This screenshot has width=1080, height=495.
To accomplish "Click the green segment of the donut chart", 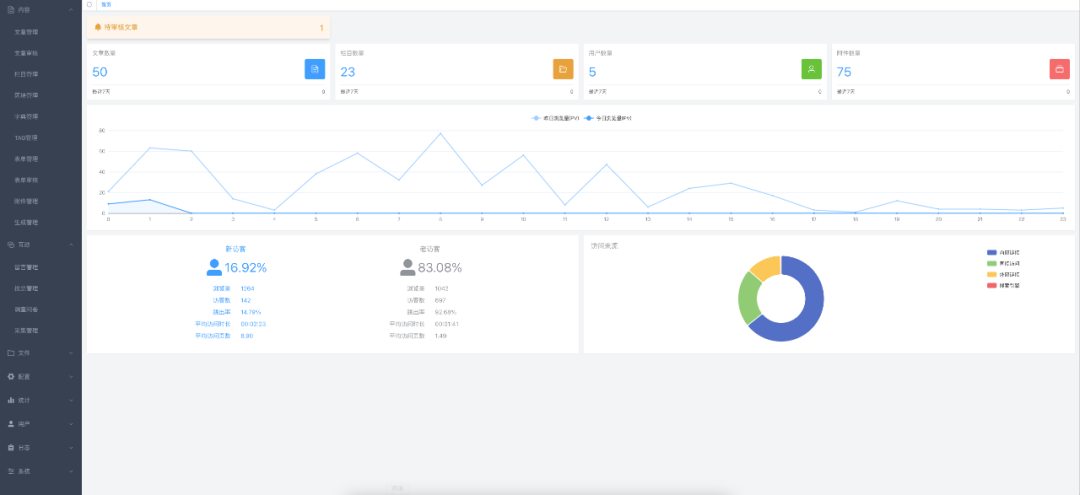I will (x=748, y=297).
